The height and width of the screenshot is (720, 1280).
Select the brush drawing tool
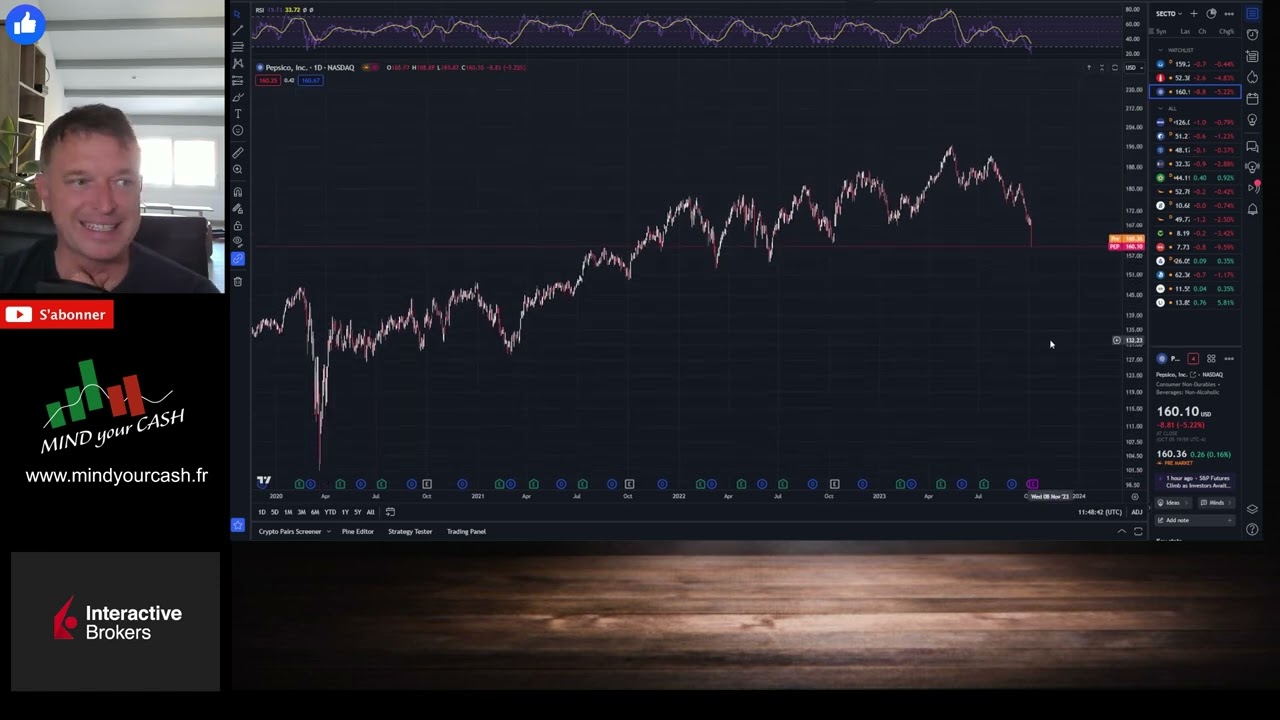(x=237, y=97)
